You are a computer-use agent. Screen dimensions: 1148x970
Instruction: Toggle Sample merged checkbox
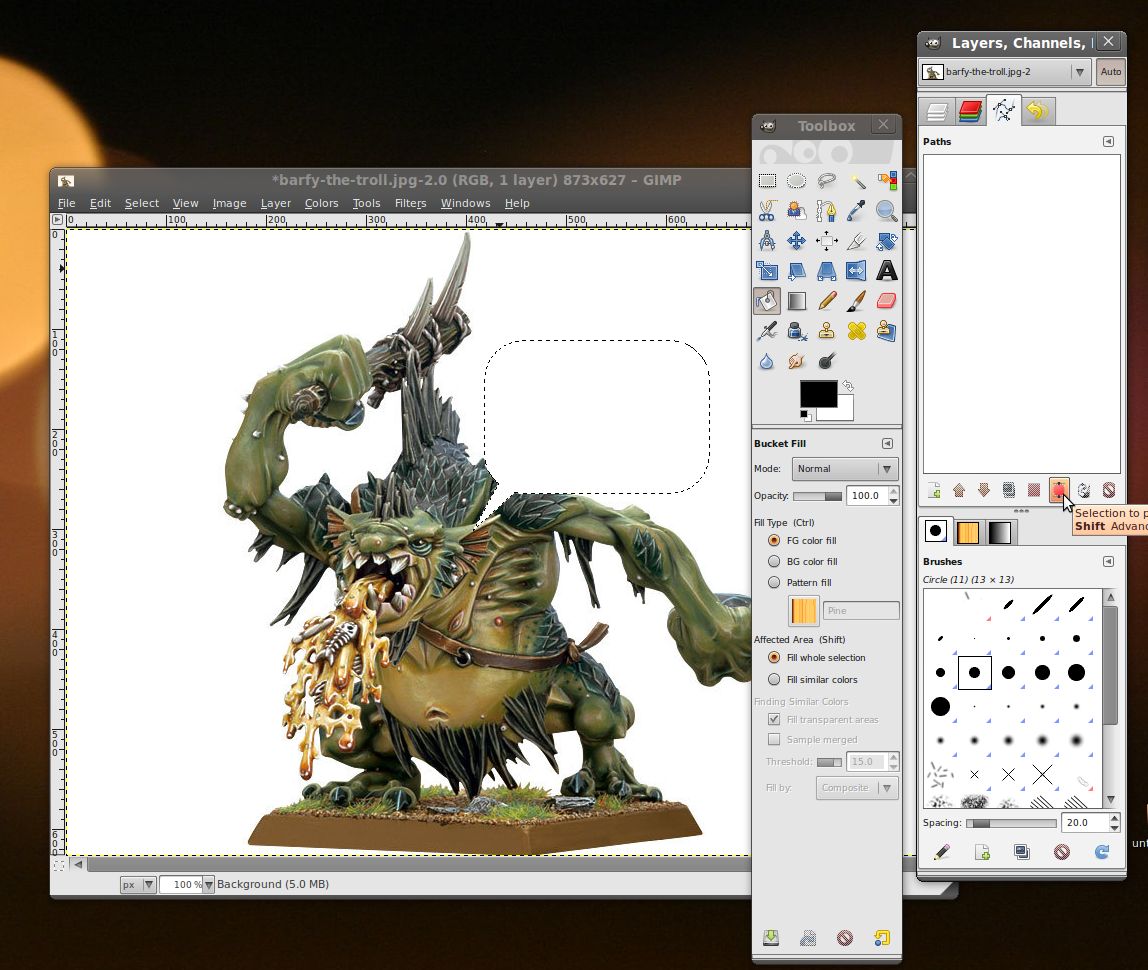774,739
